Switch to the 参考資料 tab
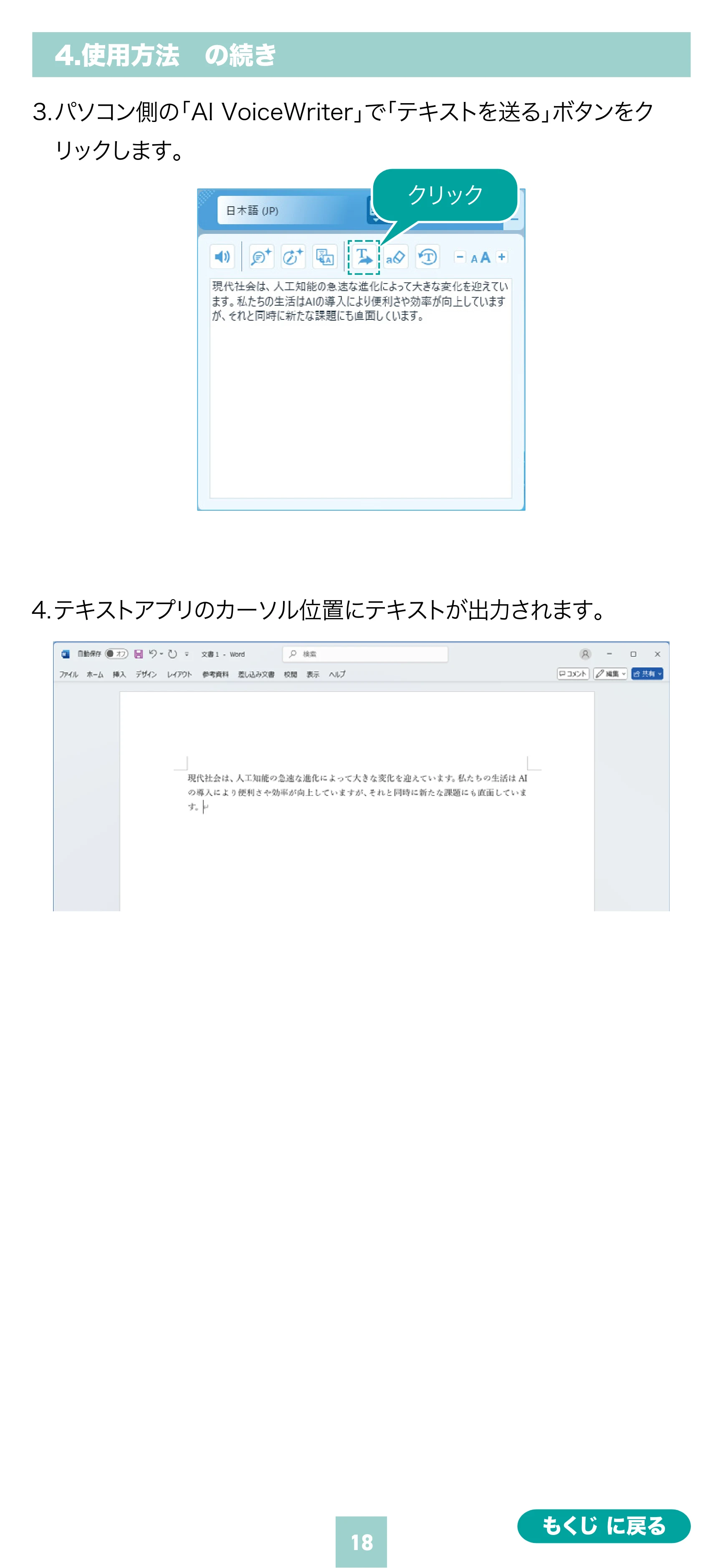 [215, 674]
